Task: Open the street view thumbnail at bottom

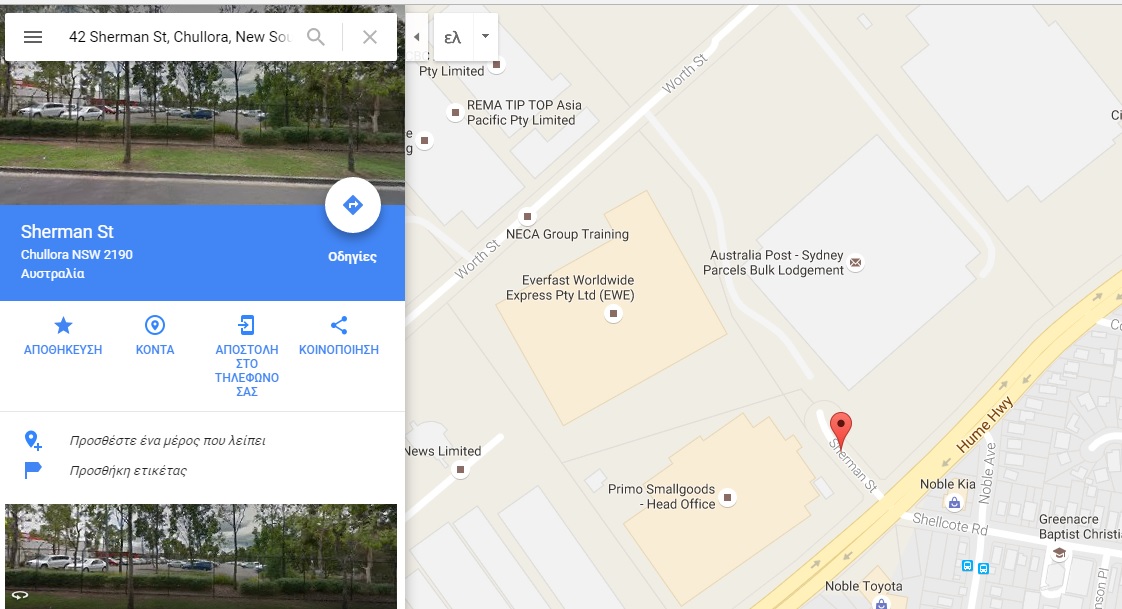Action: [201, 557]
